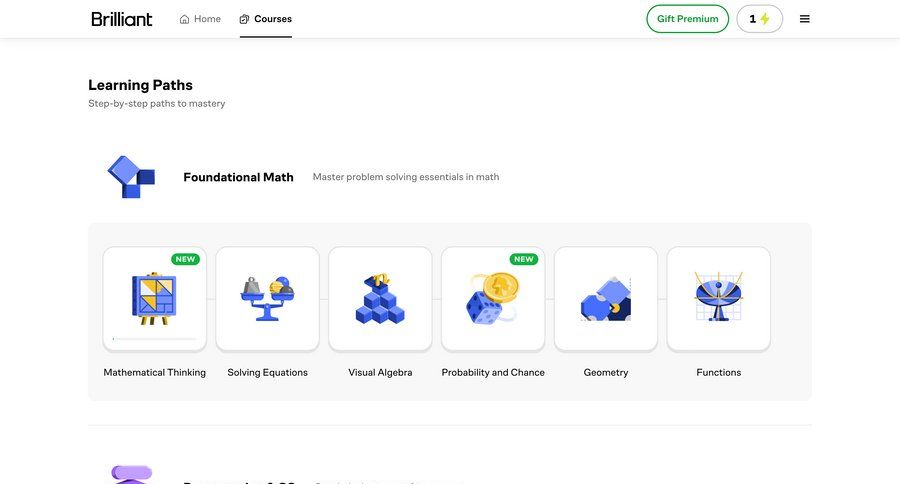This screenshot has height=484, width=900.
Task: Click the Mathematical Thinking label
Action: tap(154, 373)
